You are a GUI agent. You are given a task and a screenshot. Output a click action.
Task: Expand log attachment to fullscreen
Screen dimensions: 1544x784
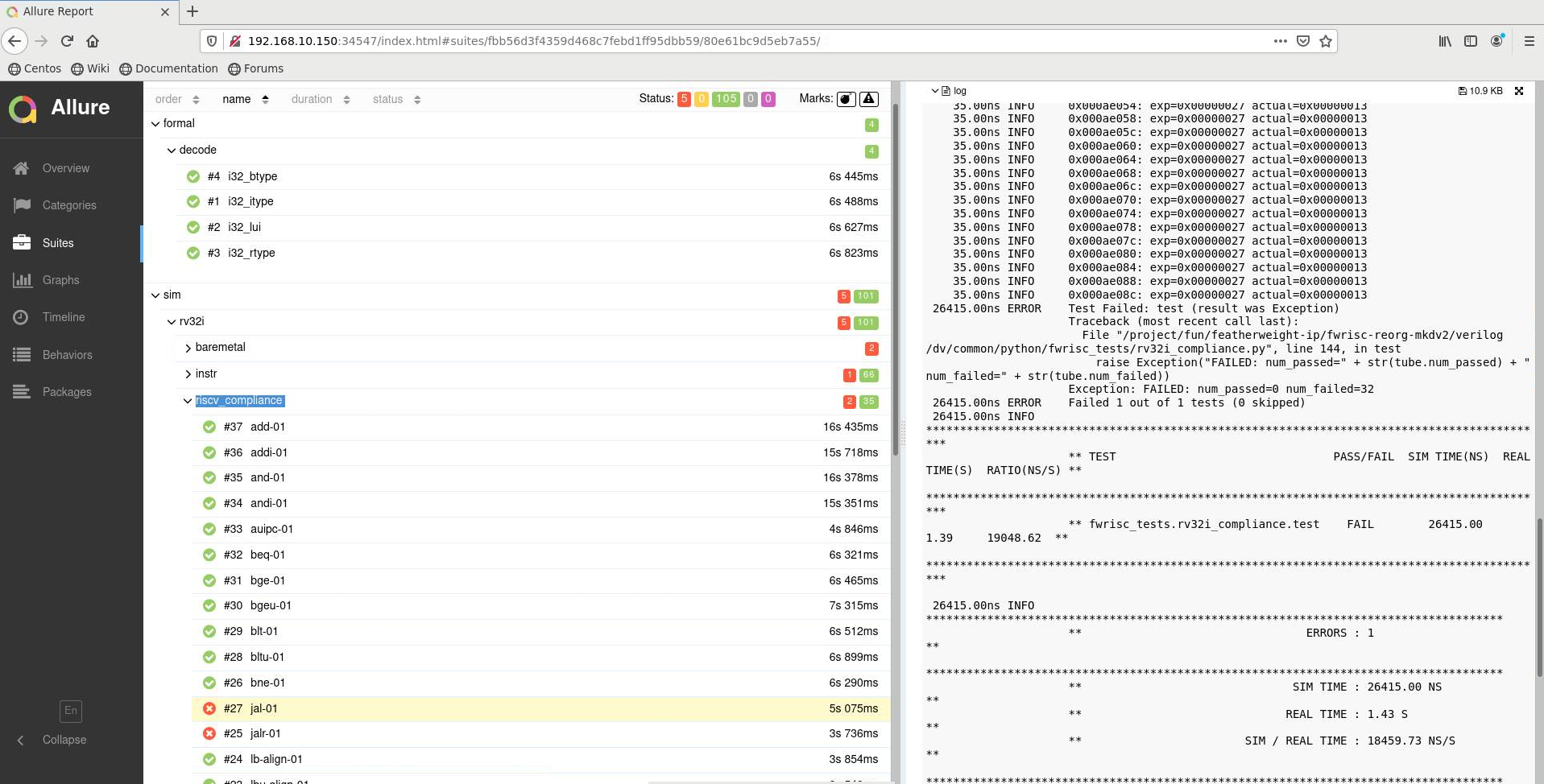tap(1519, 91)
